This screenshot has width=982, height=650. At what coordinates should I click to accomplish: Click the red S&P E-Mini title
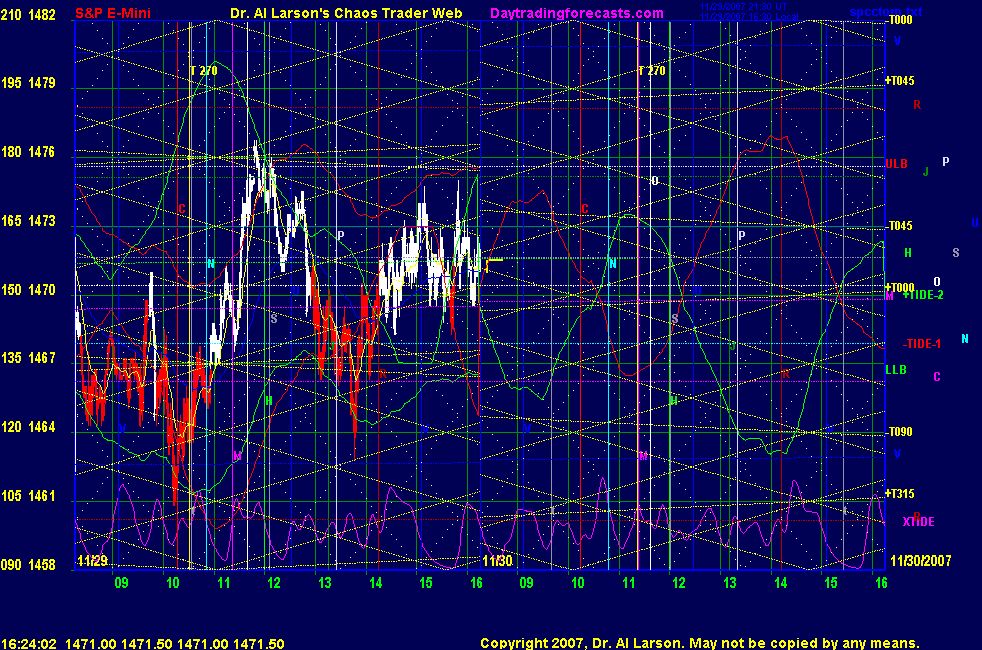[113, 13]
